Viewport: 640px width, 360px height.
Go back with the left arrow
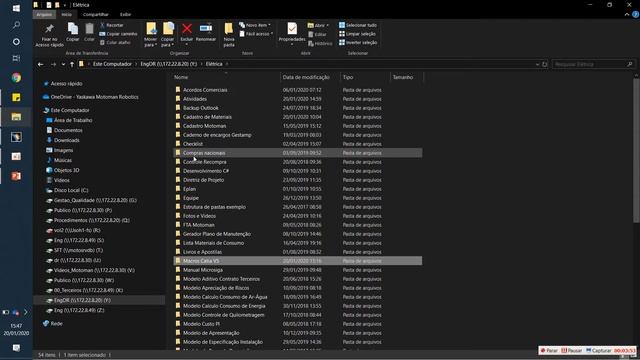click(40, 64)
